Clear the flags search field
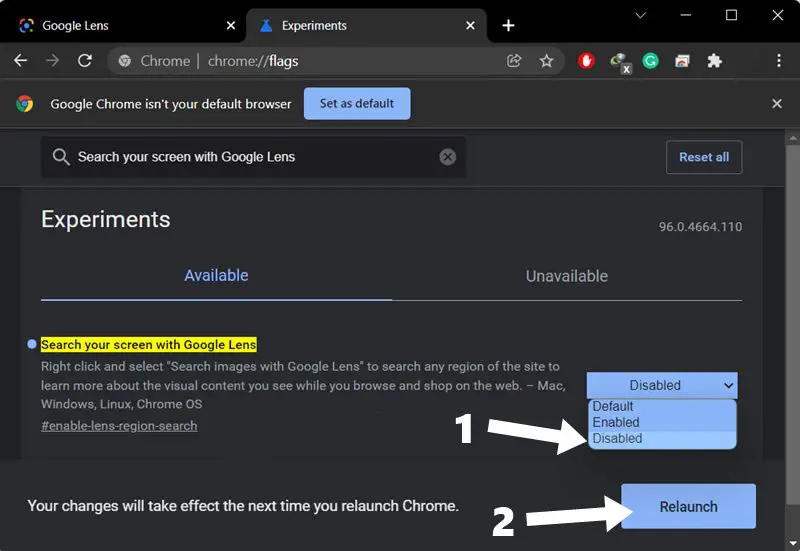Screen dimensions: 800x551 [447, 157]
